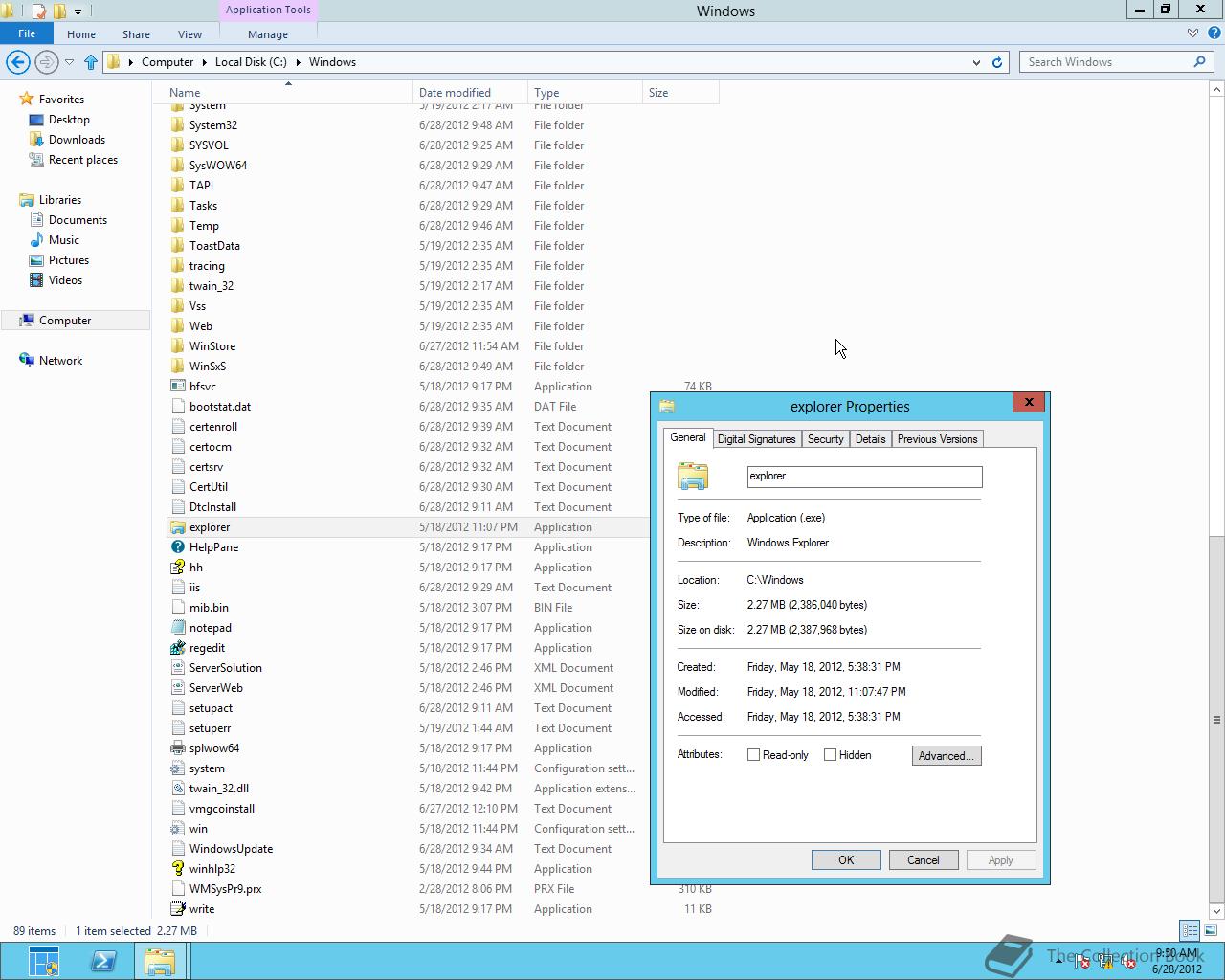Select the splwow64 printer icon
This screenshot has height=980, width=1225.
pyautogui.click(x=177, y=748)
